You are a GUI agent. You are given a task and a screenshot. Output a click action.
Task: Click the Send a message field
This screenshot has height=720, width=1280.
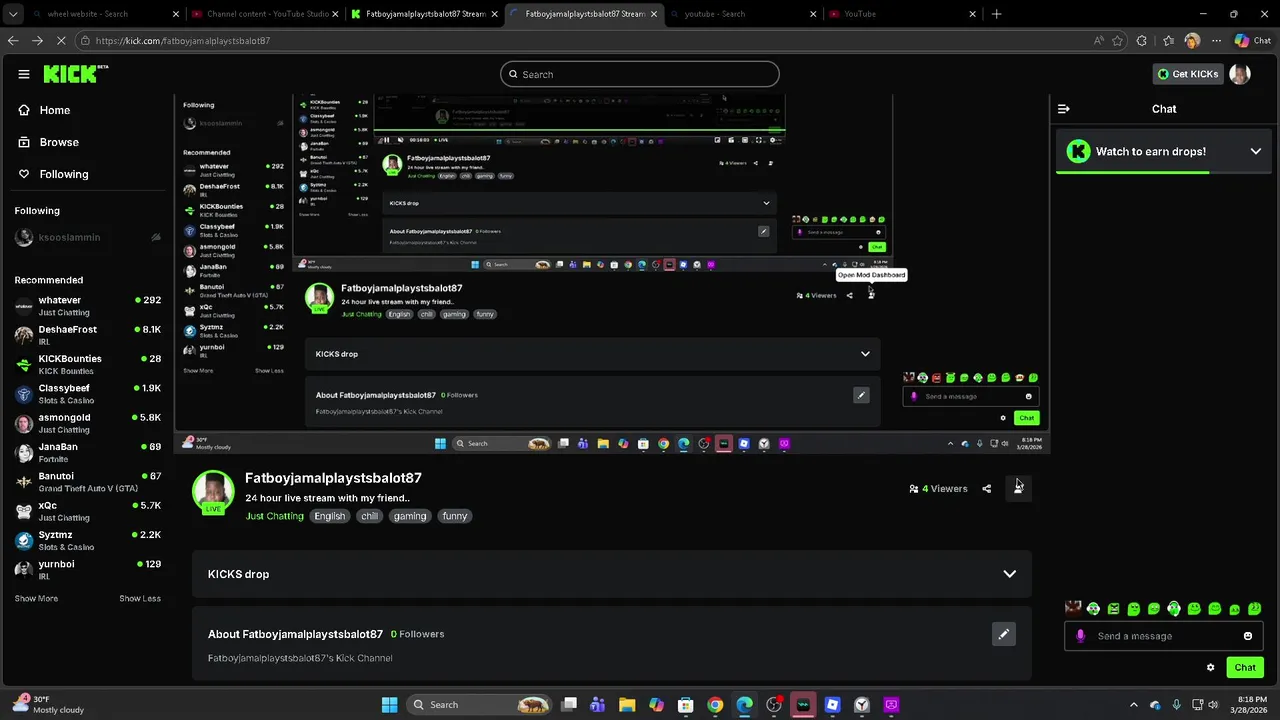pos(1165,636)
